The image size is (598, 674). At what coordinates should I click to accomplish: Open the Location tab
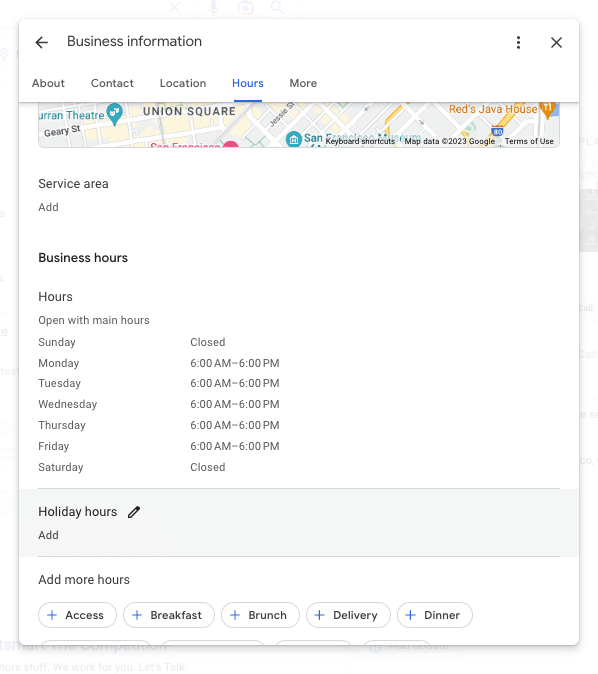tap(183, 83)
